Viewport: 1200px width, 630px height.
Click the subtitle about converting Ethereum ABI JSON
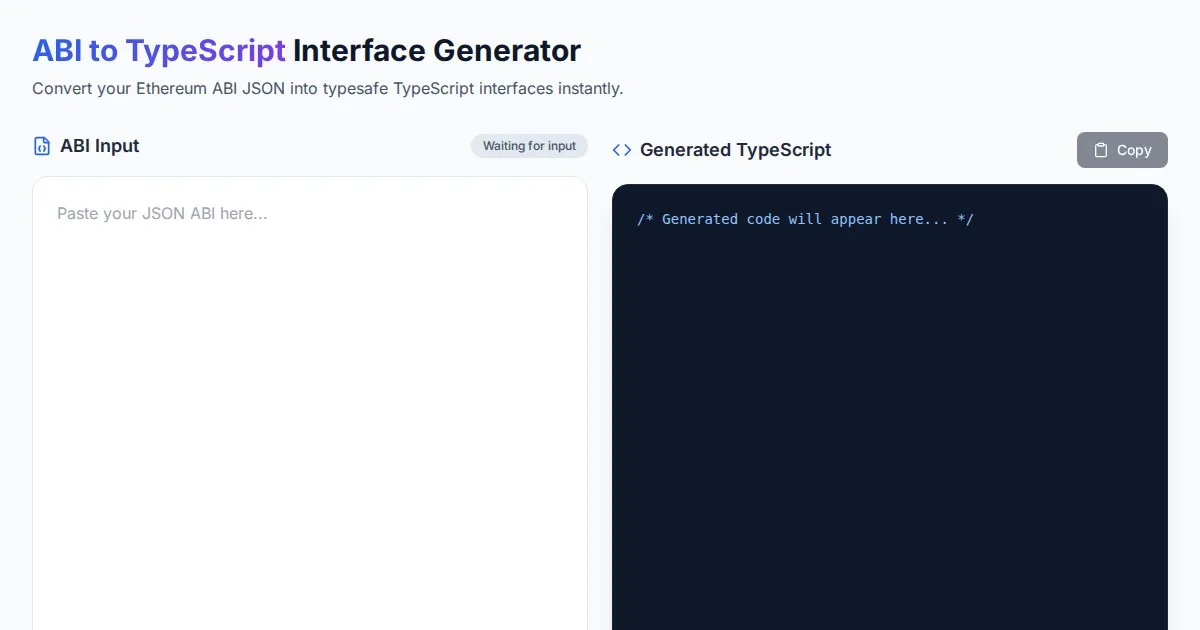(x=327, y=88)
